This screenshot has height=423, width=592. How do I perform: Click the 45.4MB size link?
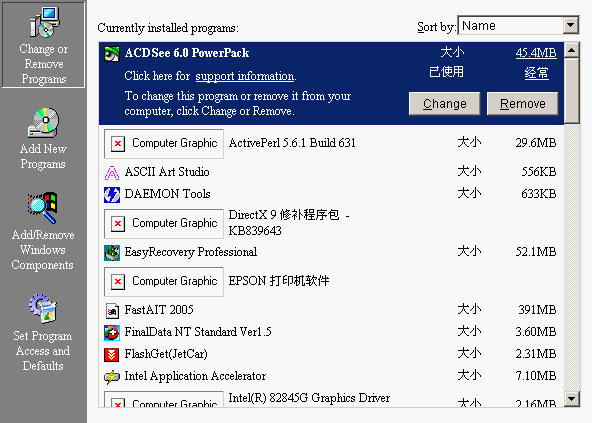click(x=536, y=52)
